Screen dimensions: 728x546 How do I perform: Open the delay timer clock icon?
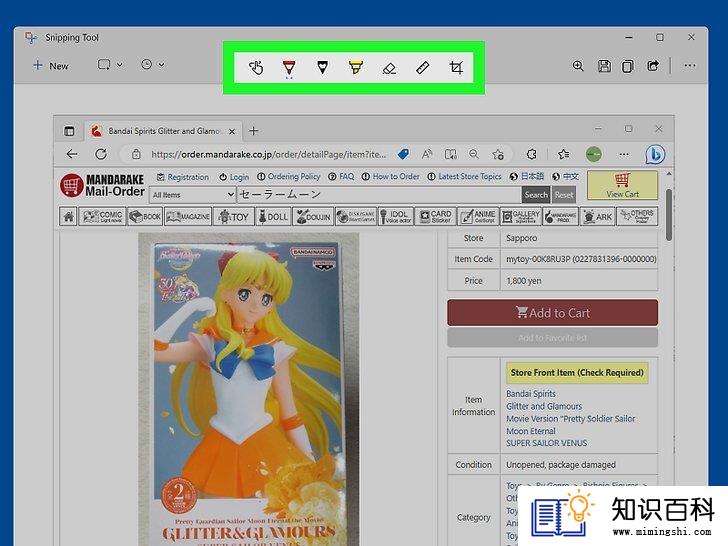[146, 65]
